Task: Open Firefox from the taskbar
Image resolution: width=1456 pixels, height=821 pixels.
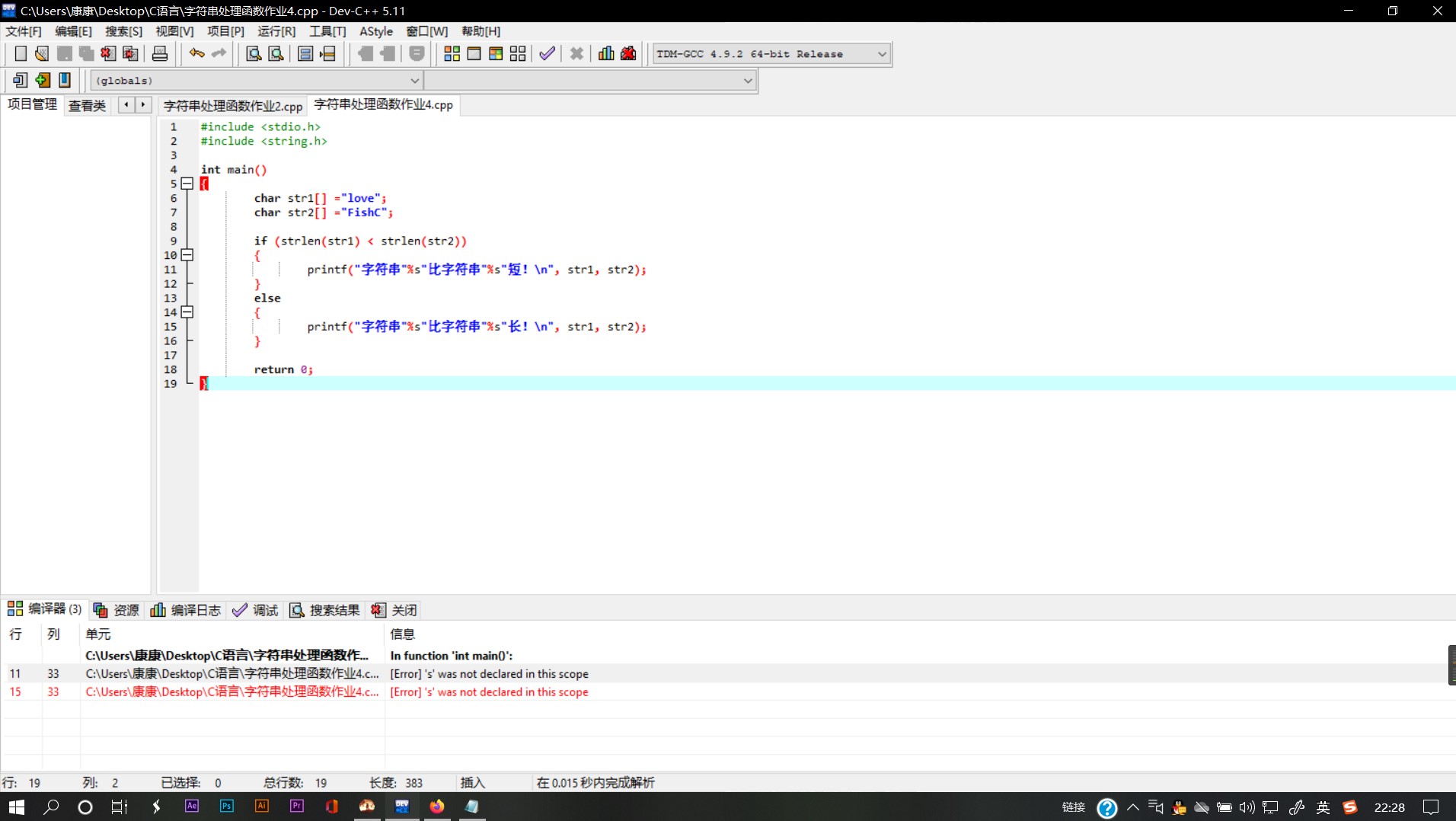Action: pos(436,807)
